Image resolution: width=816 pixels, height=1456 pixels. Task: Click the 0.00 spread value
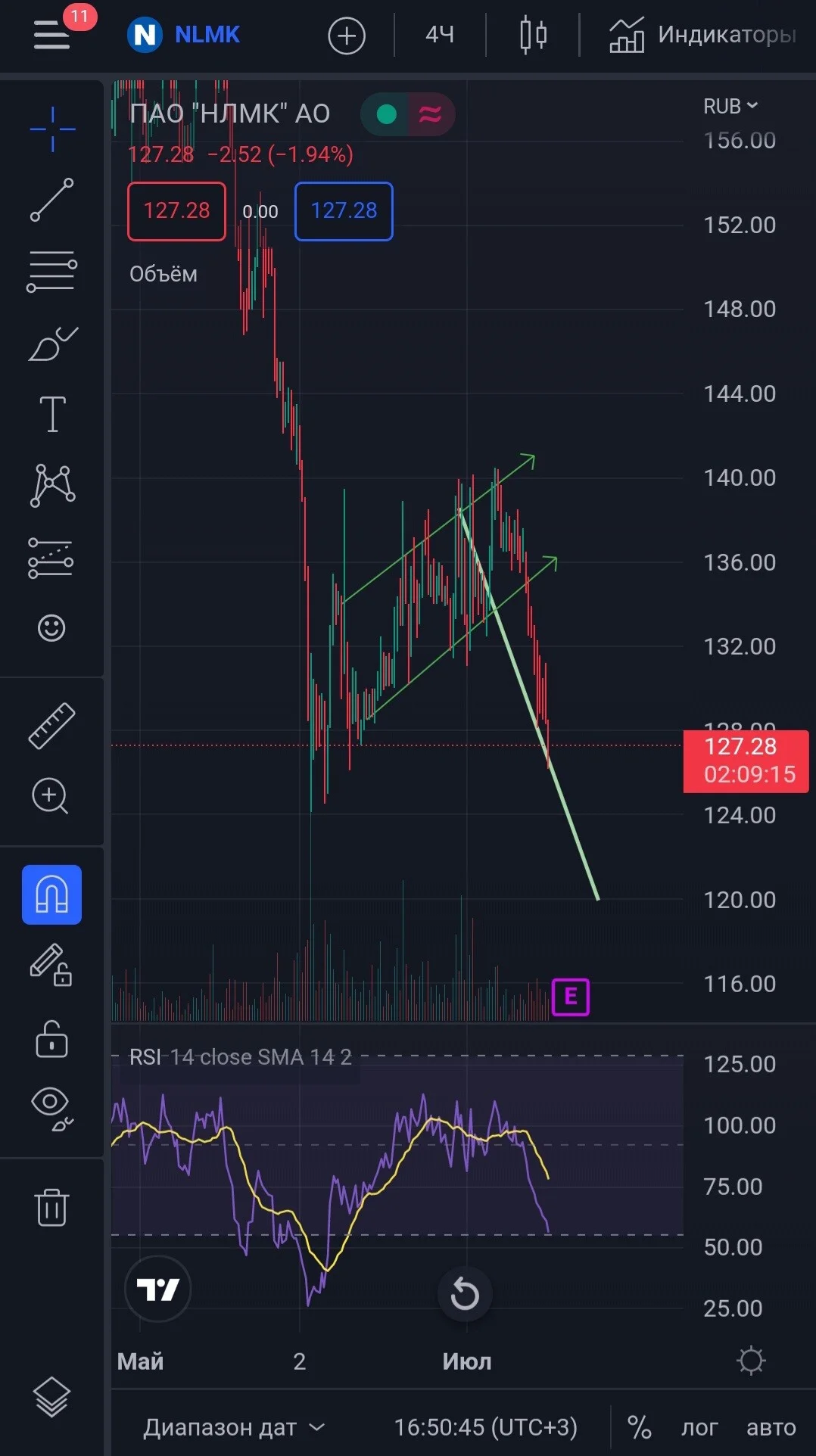coord(260,211)
